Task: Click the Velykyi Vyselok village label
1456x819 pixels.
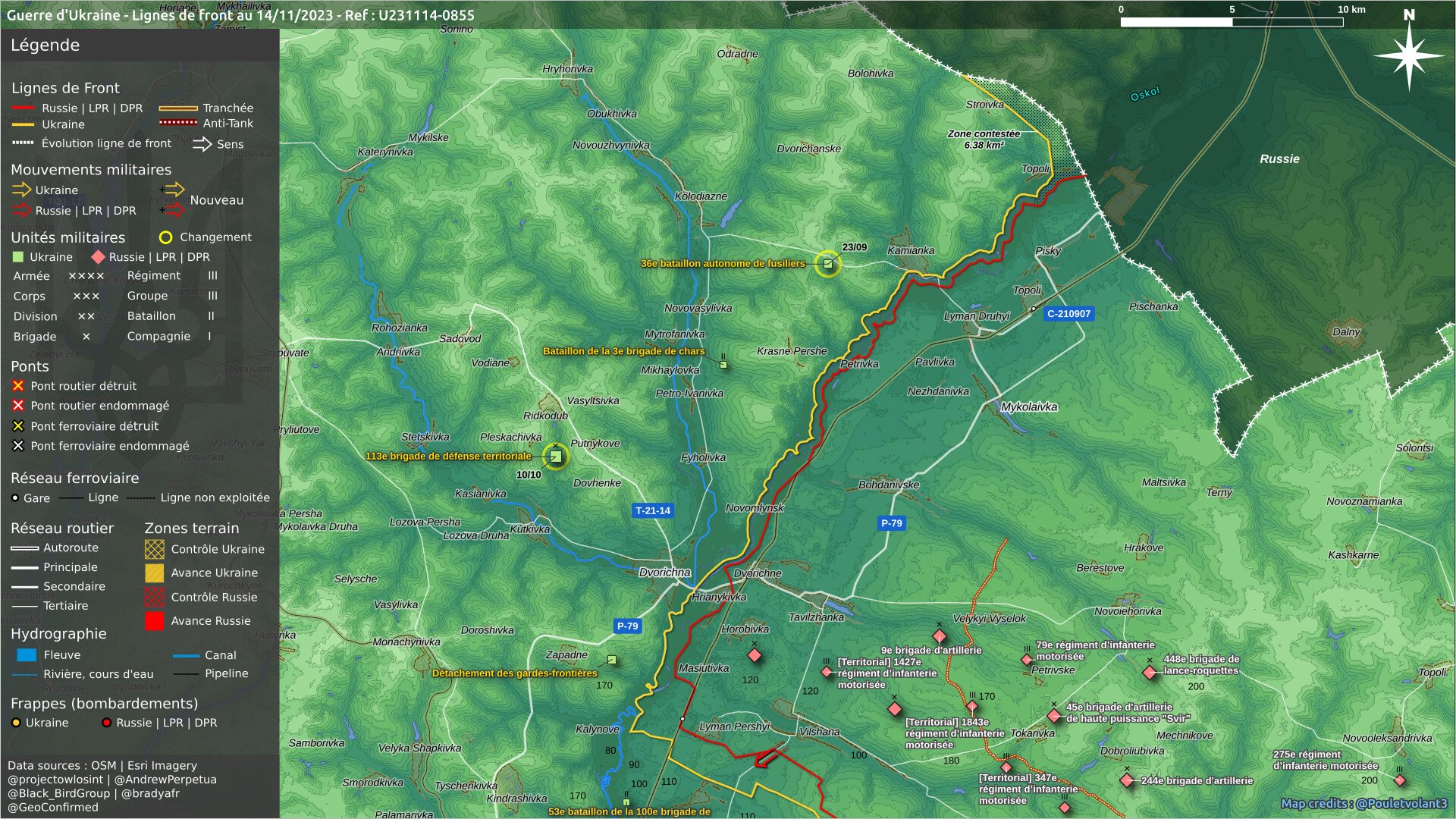Action: (x=989, y=619)
